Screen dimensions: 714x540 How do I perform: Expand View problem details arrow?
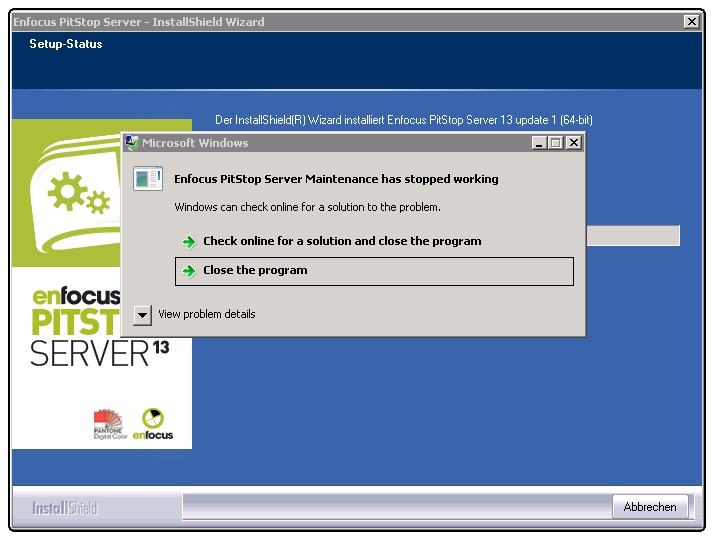click(x=143, y=315)
